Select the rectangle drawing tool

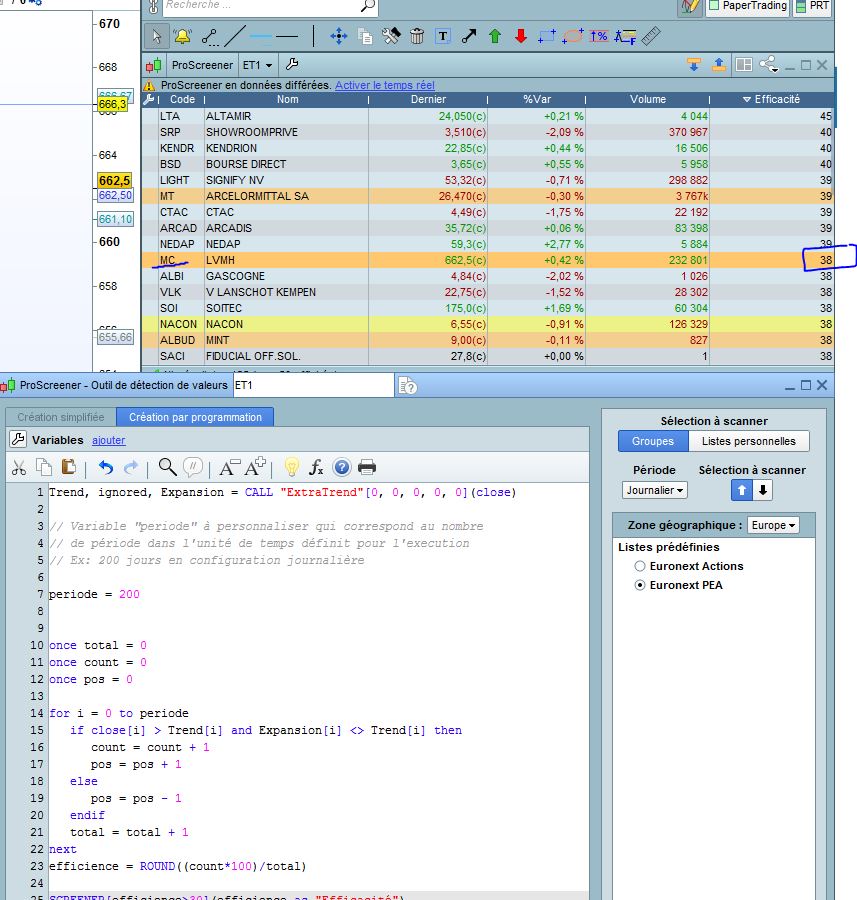click(x=546, y=37)
